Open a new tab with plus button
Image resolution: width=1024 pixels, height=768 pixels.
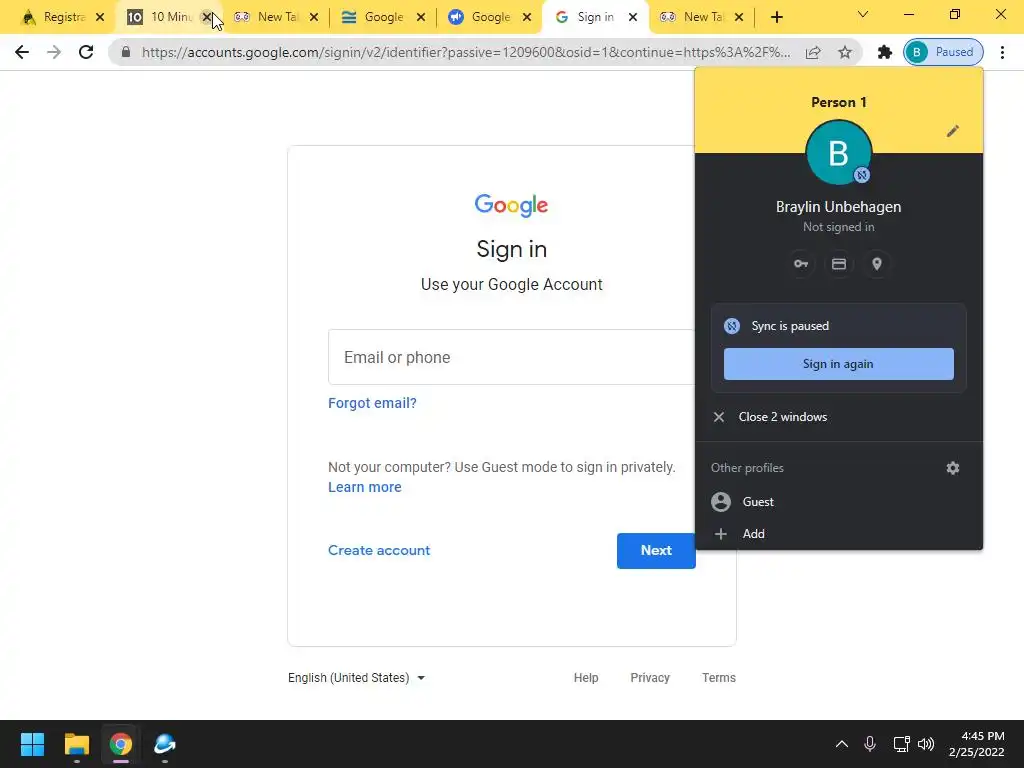pos(776,18)
